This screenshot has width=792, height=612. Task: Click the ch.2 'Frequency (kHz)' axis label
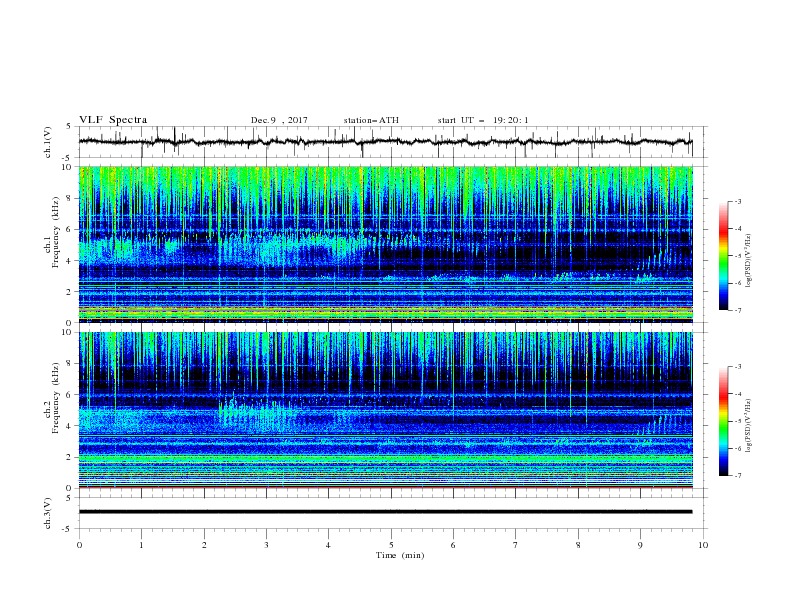(56, 397)
